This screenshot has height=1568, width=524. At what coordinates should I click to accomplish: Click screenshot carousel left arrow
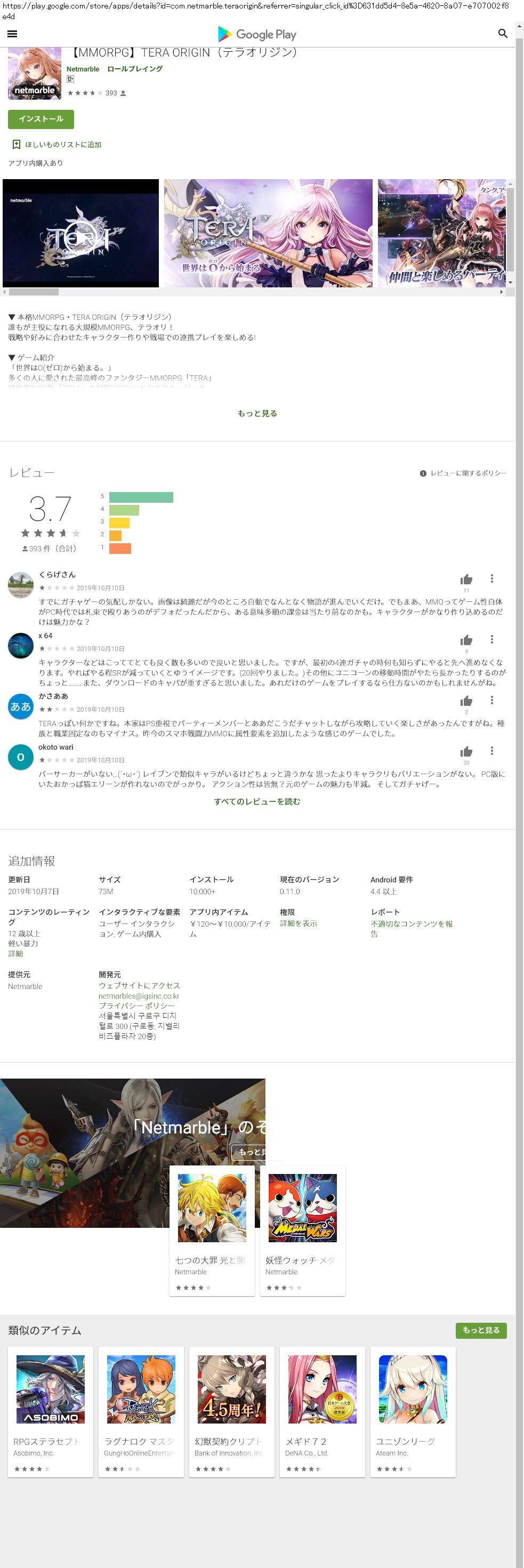[4, 292]
